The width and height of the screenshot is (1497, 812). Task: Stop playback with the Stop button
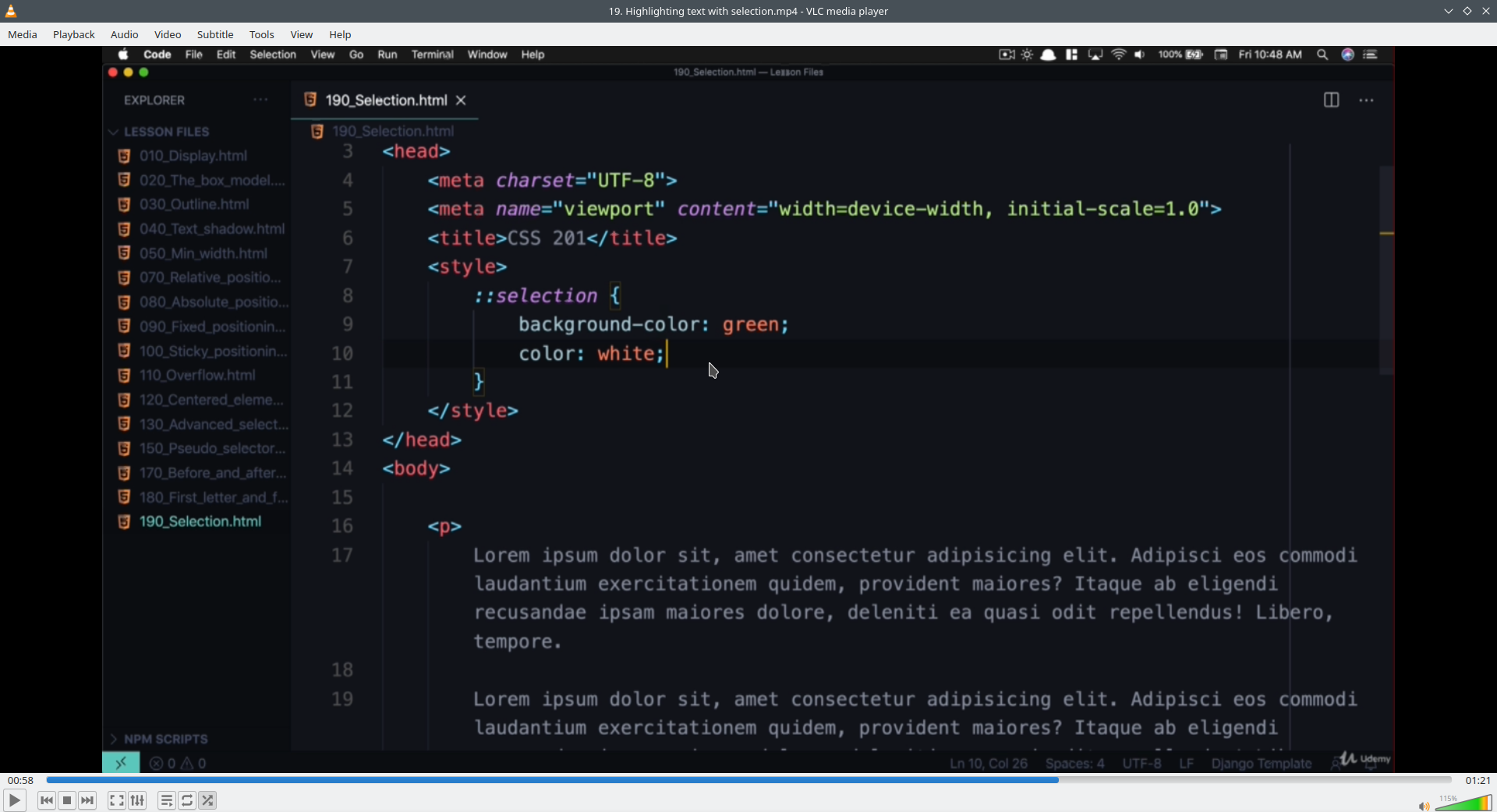[67, 800]
